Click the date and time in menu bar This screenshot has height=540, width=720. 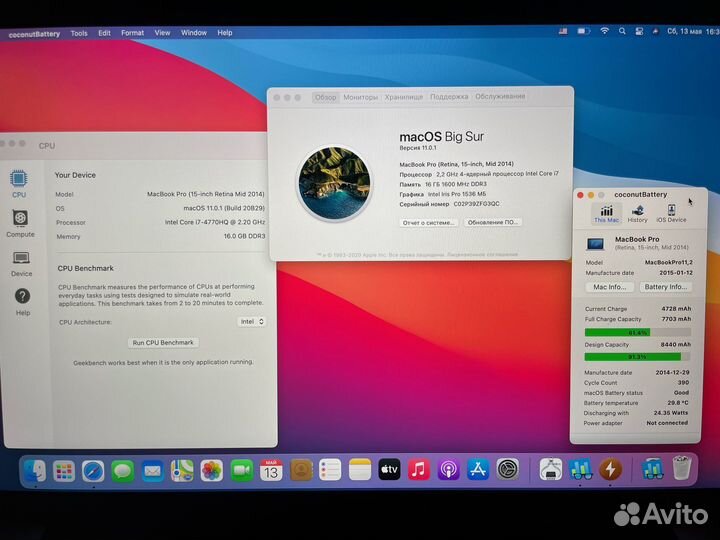(x=693, y=31)
